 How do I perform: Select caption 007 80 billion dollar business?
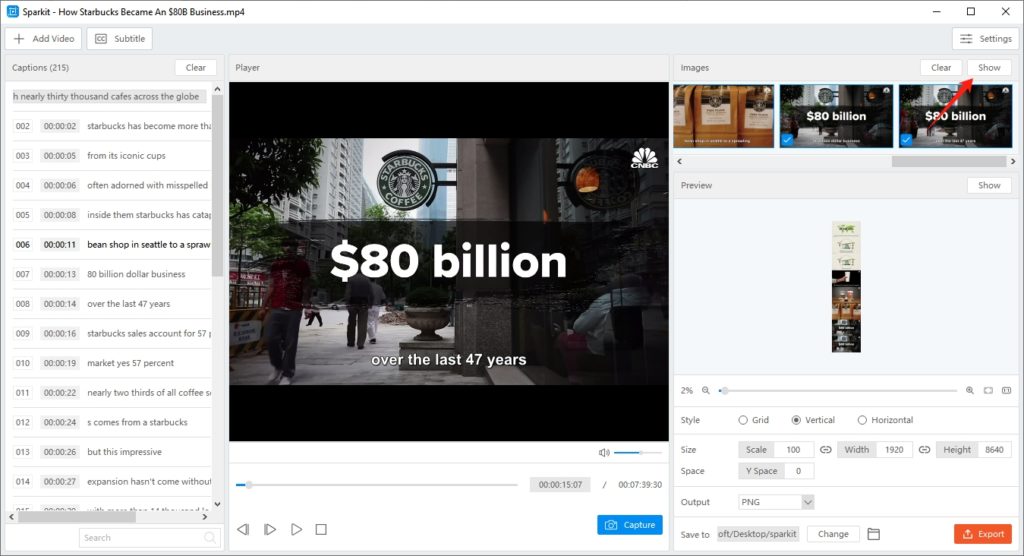112,274
